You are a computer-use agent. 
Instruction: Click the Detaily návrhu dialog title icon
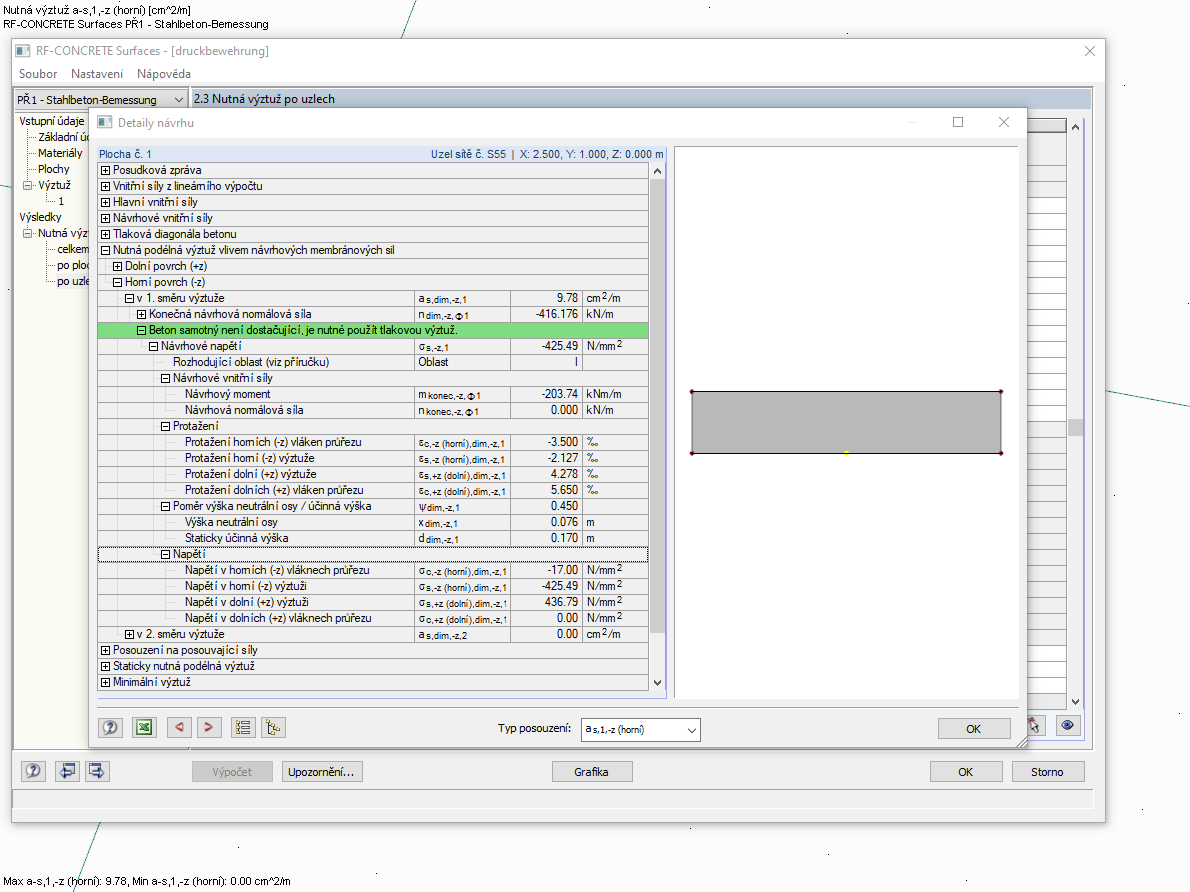tap(105, 122)
